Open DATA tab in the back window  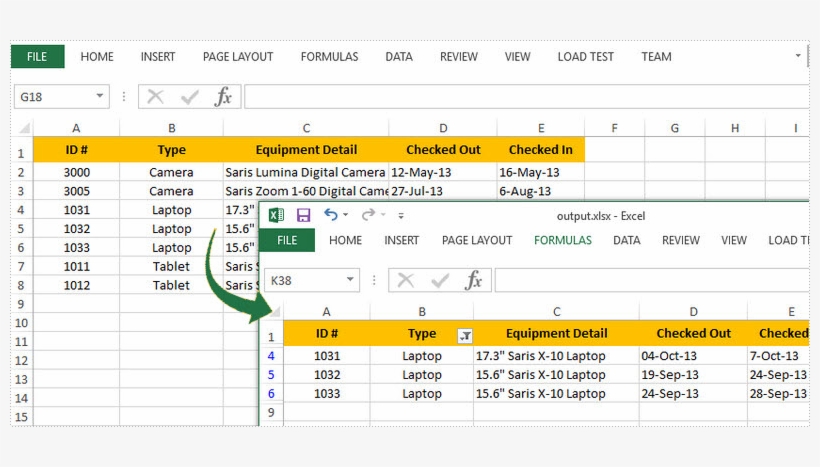point(399,56)
